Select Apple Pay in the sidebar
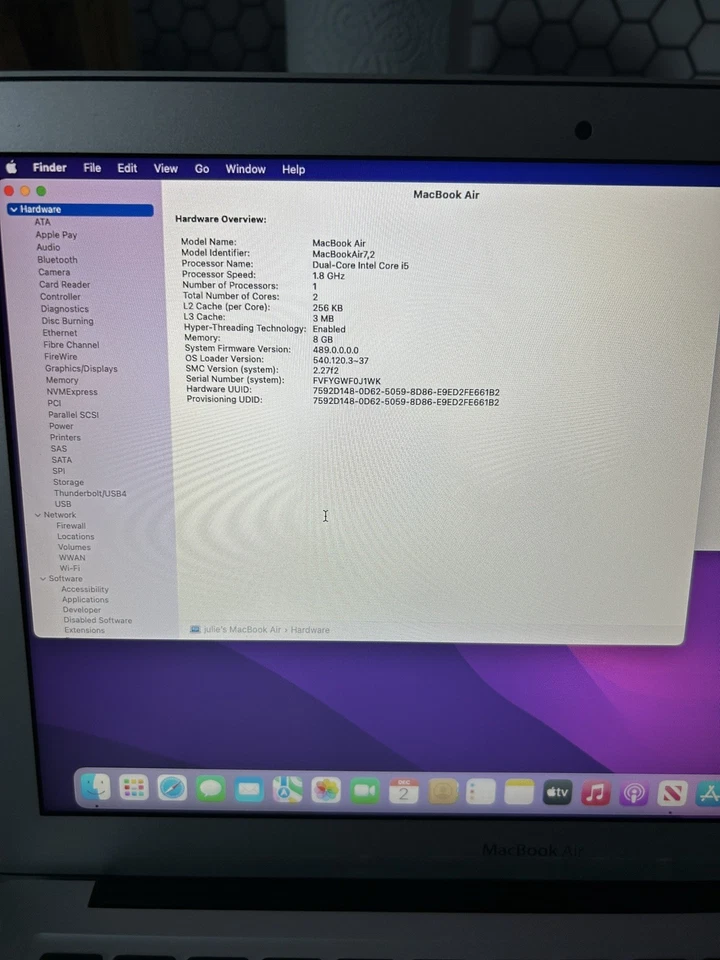Viewport: 720px width, 960px height. click(56, 234)
